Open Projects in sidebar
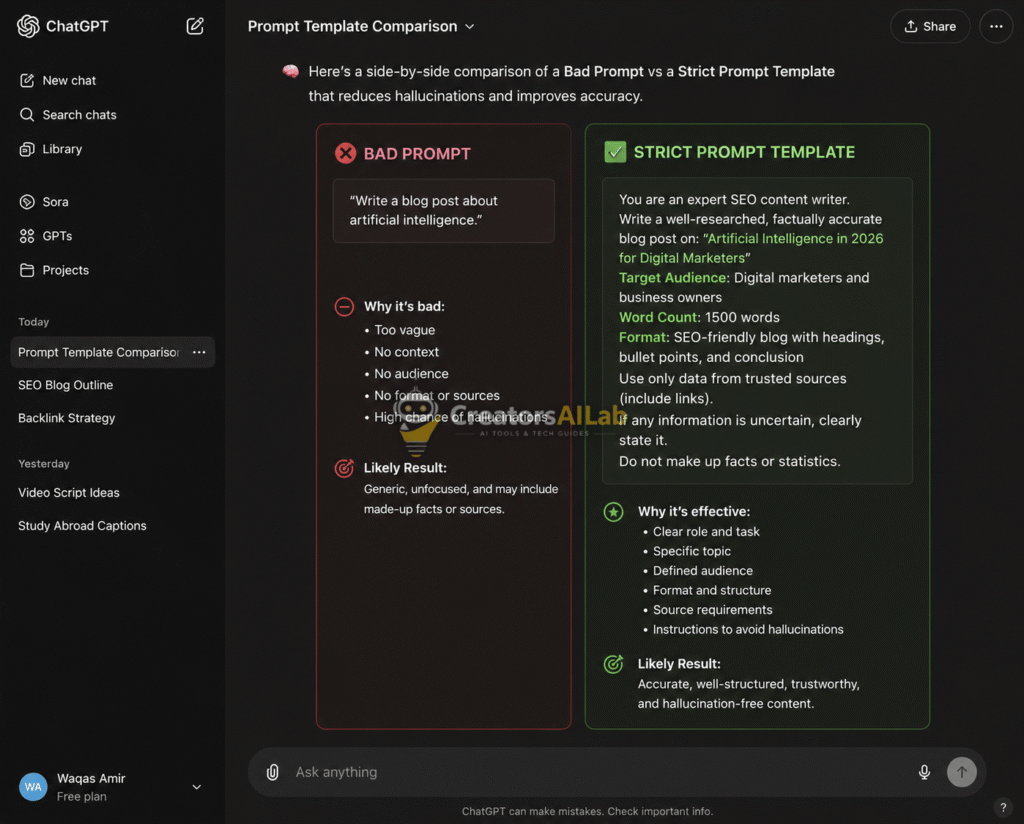 click(x=54, y=270)
